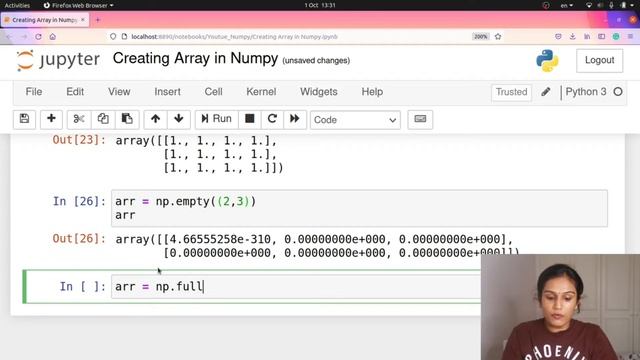Click the Creating Array in Numpy browser tab

point(44,20)
